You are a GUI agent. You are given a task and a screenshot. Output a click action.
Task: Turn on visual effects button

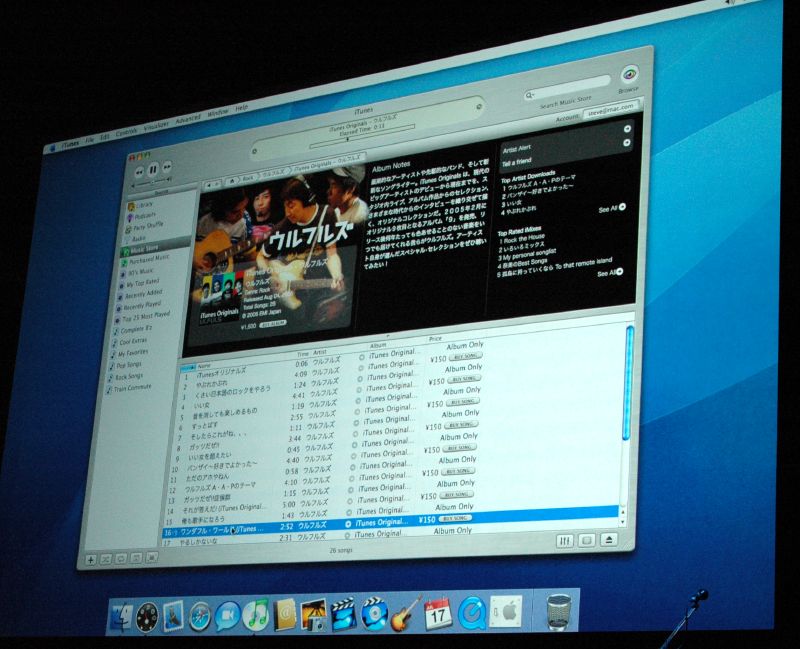coord(587,540)
